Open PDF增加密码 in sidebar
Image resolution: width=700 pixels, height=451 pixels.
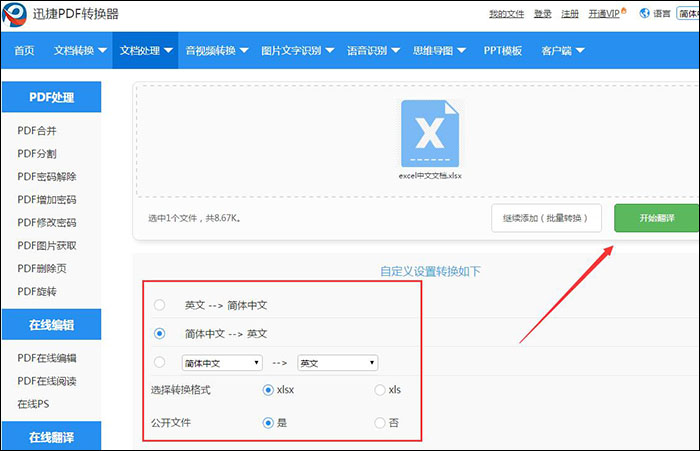point(47,200)
